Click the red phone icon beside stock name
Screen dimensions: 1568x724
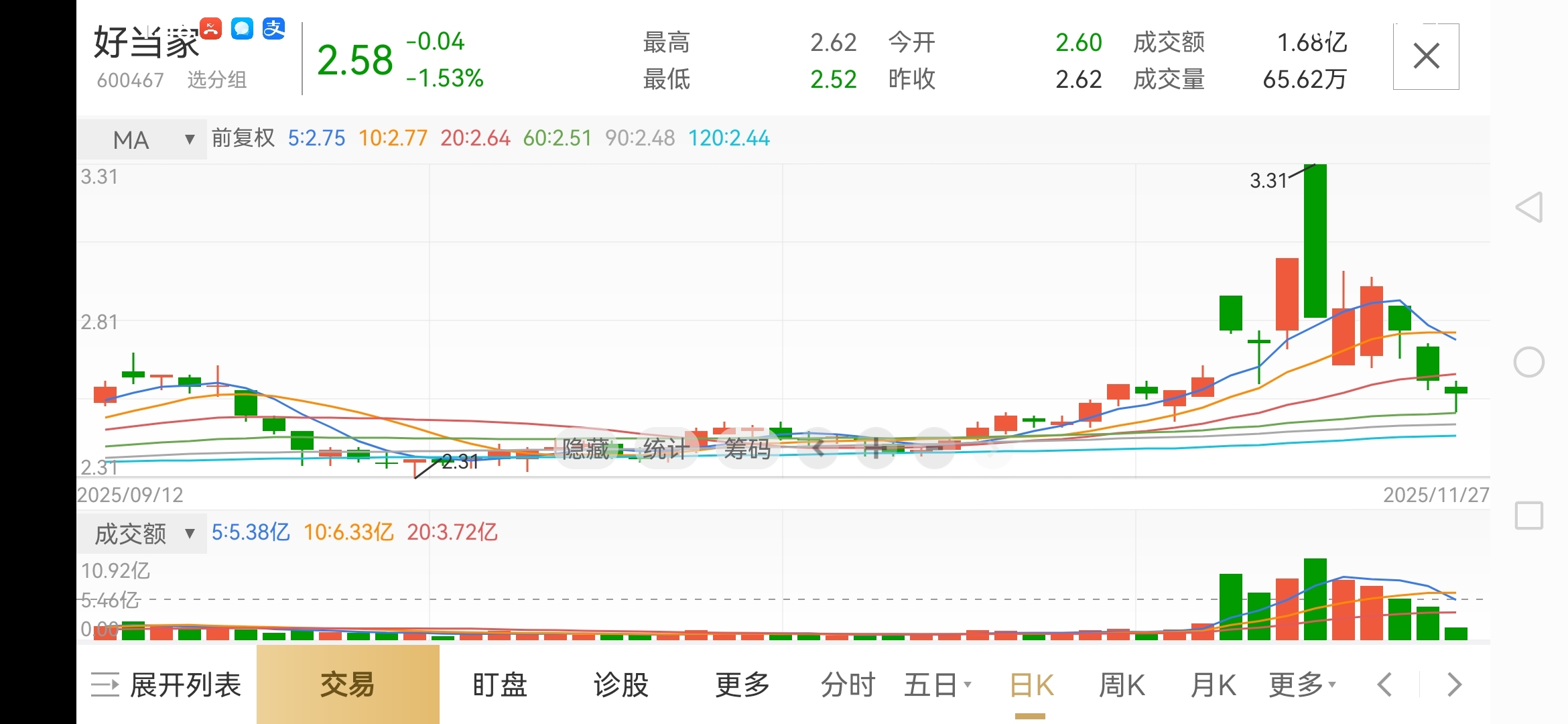[210, 29]
